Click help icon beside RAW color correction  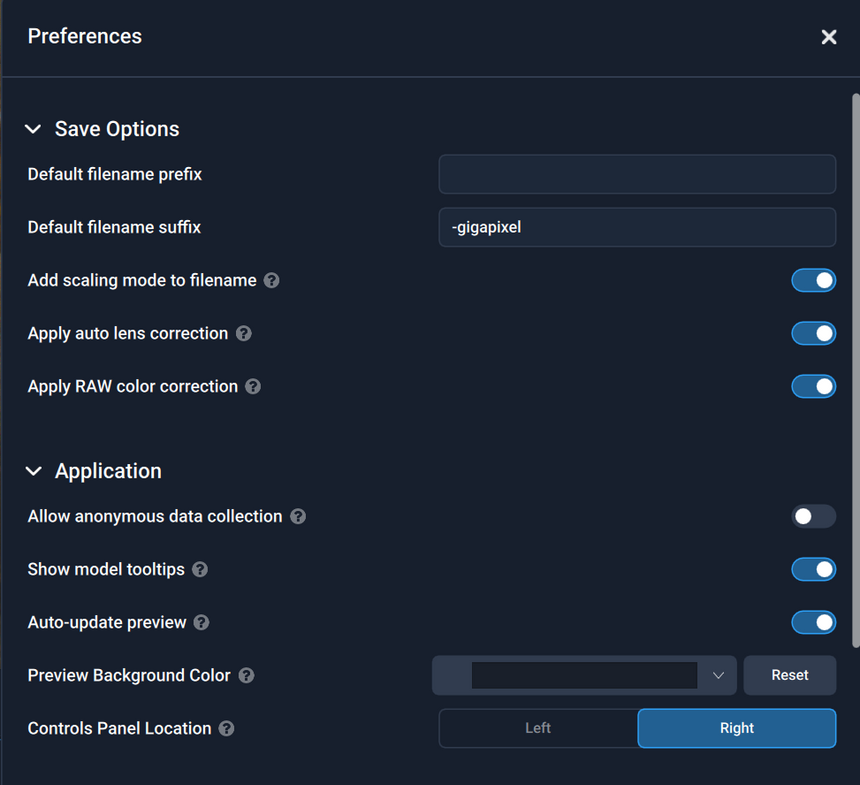(253, 387)
